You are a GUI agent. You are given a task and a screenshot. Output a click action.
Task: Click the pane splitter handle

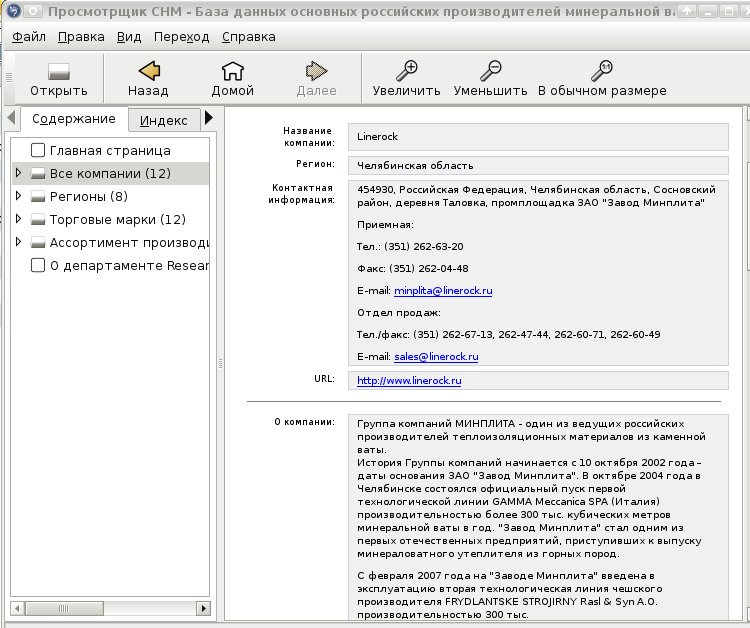(x=220, y=364)
